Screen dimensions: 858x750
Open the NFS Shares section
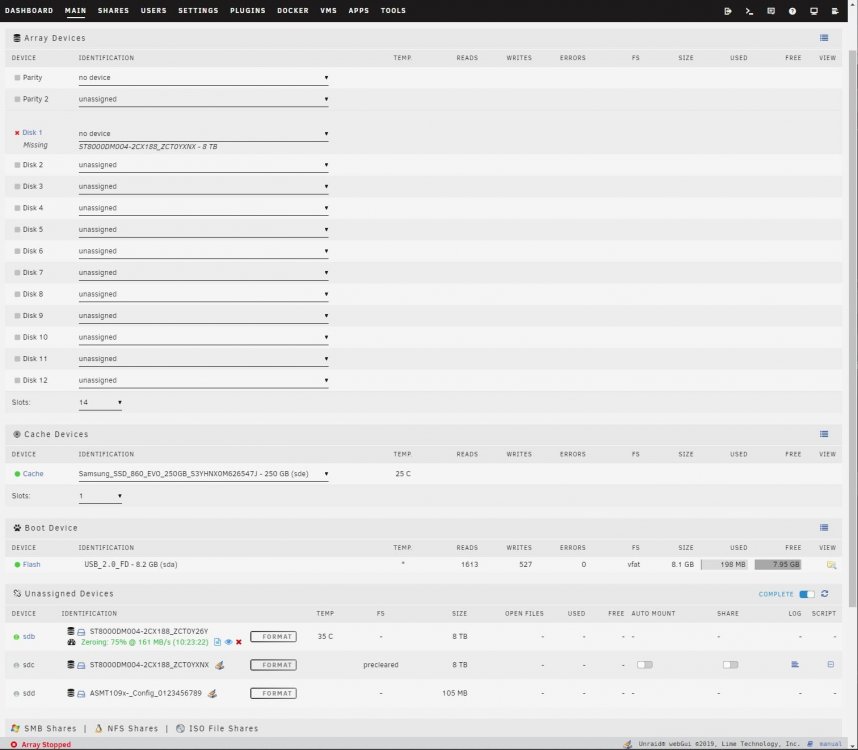[x=132, y=729]
